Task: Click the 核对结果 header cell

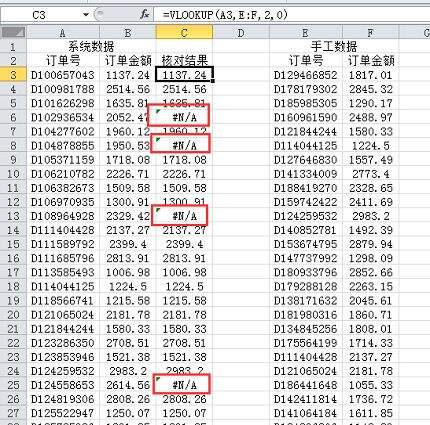Action: pyautogui.click(x=184, y=61)
